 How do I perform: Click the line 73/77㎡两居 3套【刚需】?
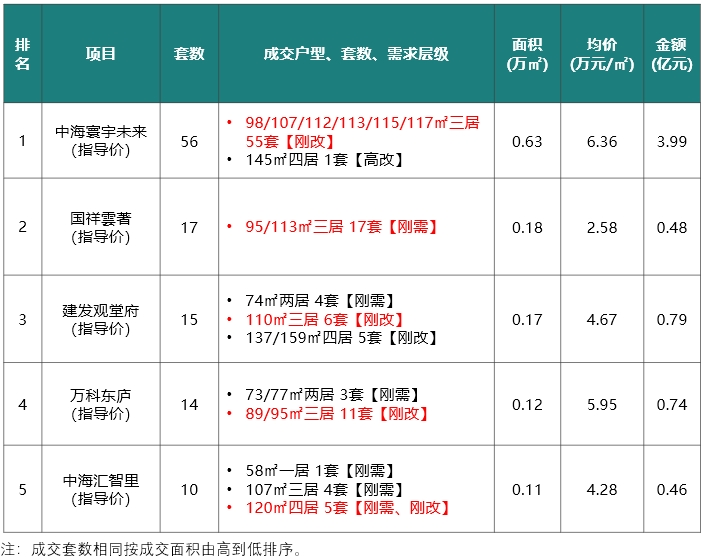[333, 395]
